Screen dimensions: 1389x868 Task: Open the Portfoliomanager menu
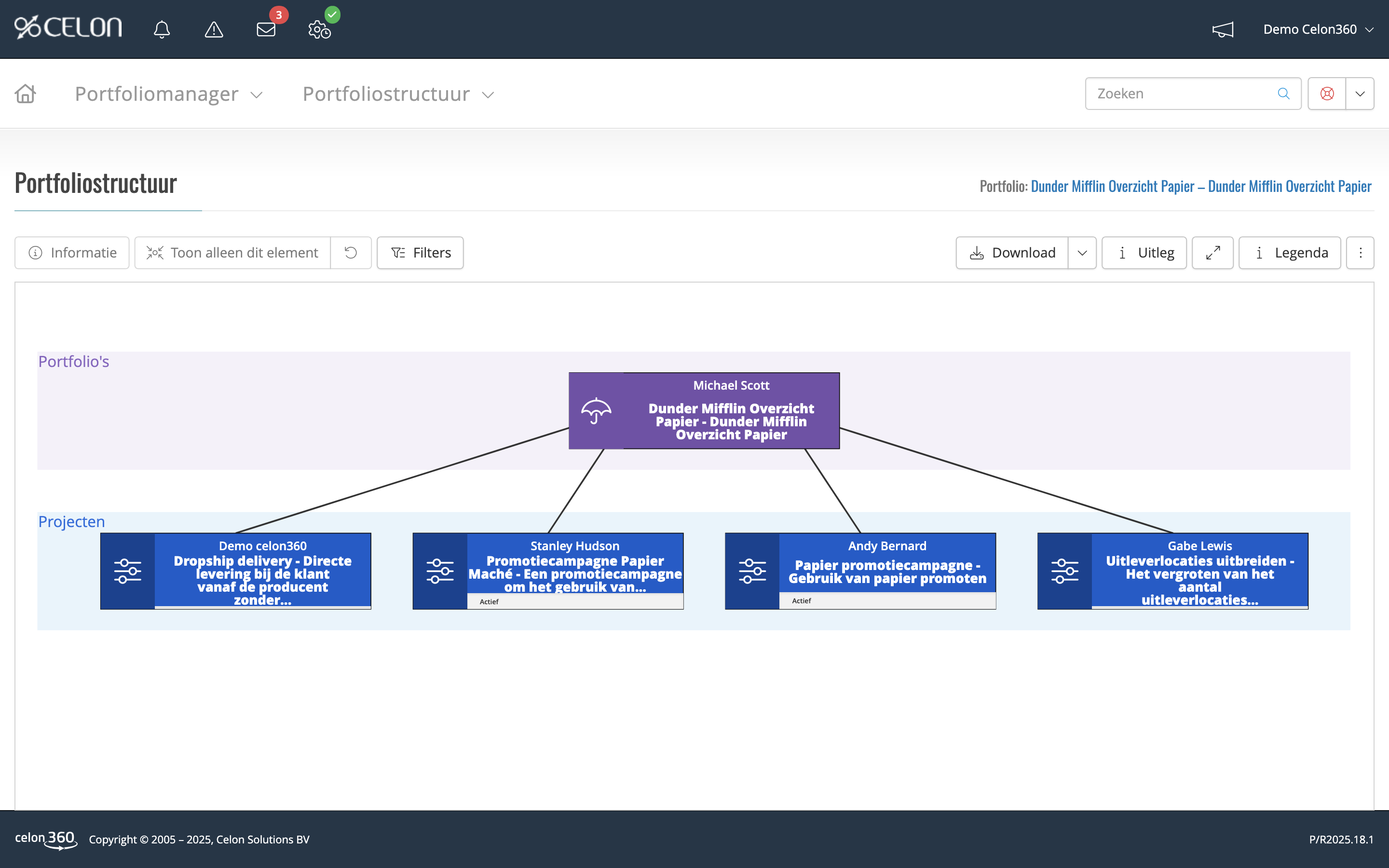pos(168,94)
